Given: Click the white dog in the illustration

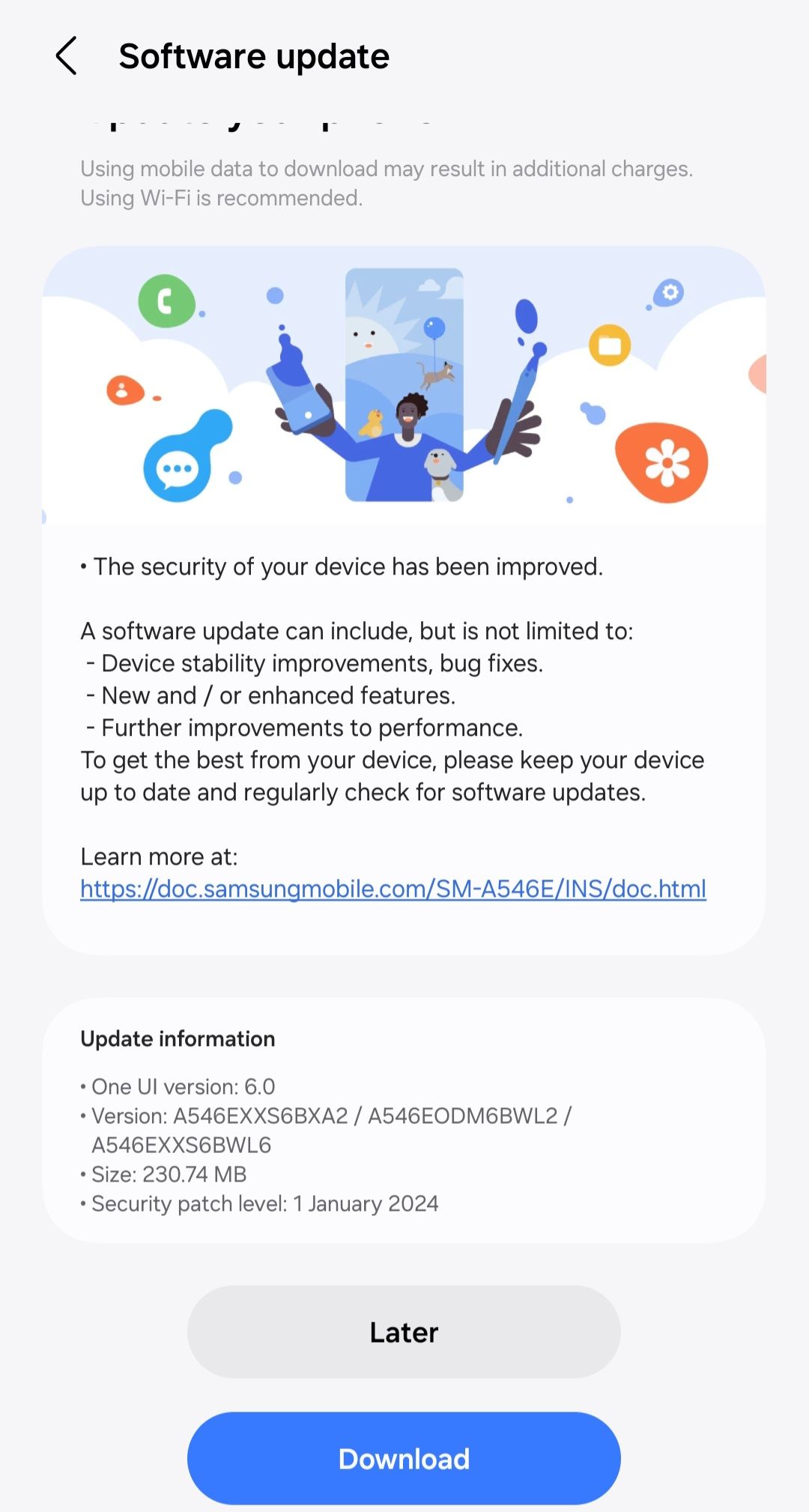Looking at the screenshot, I should click(x=442, y=473).
